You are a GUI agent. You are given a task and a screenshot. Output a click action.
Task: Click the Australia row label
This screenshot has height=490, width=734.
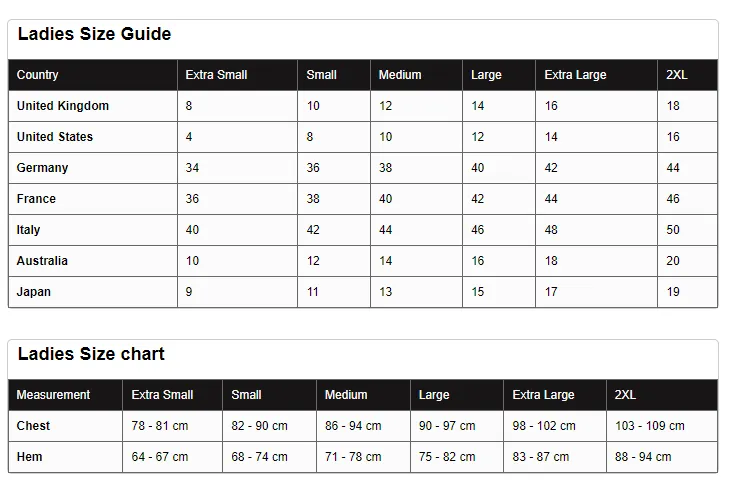point(42,261)
